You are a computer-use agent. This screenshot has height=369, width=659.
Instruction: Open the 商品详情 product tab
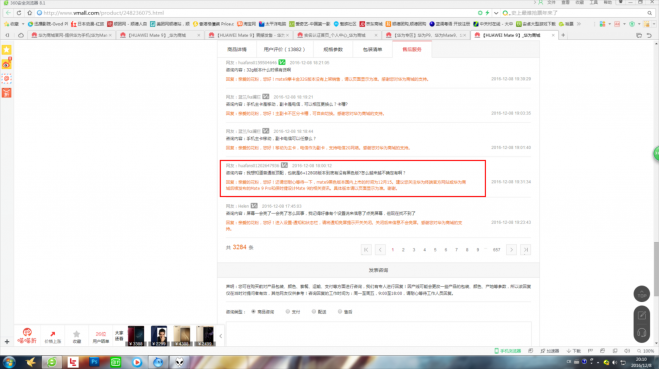pyautogui.click(x=237, y=50)
